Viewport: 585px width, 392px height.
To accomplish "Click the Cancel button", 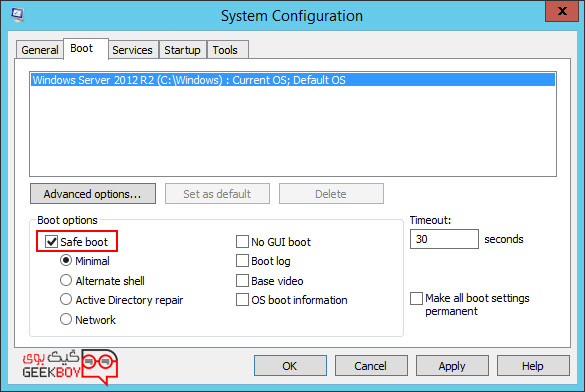I will (x=371, y=366).
